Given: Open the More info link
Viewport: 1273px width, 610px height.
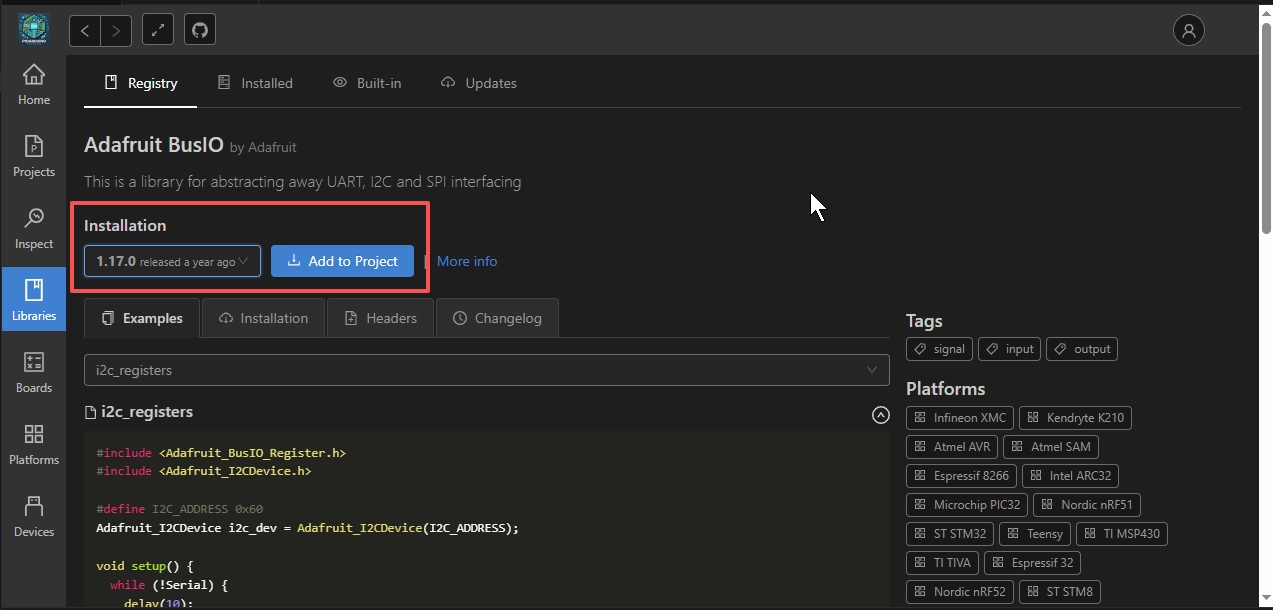Looking at the screenshot, I should [x=467, y=261].
